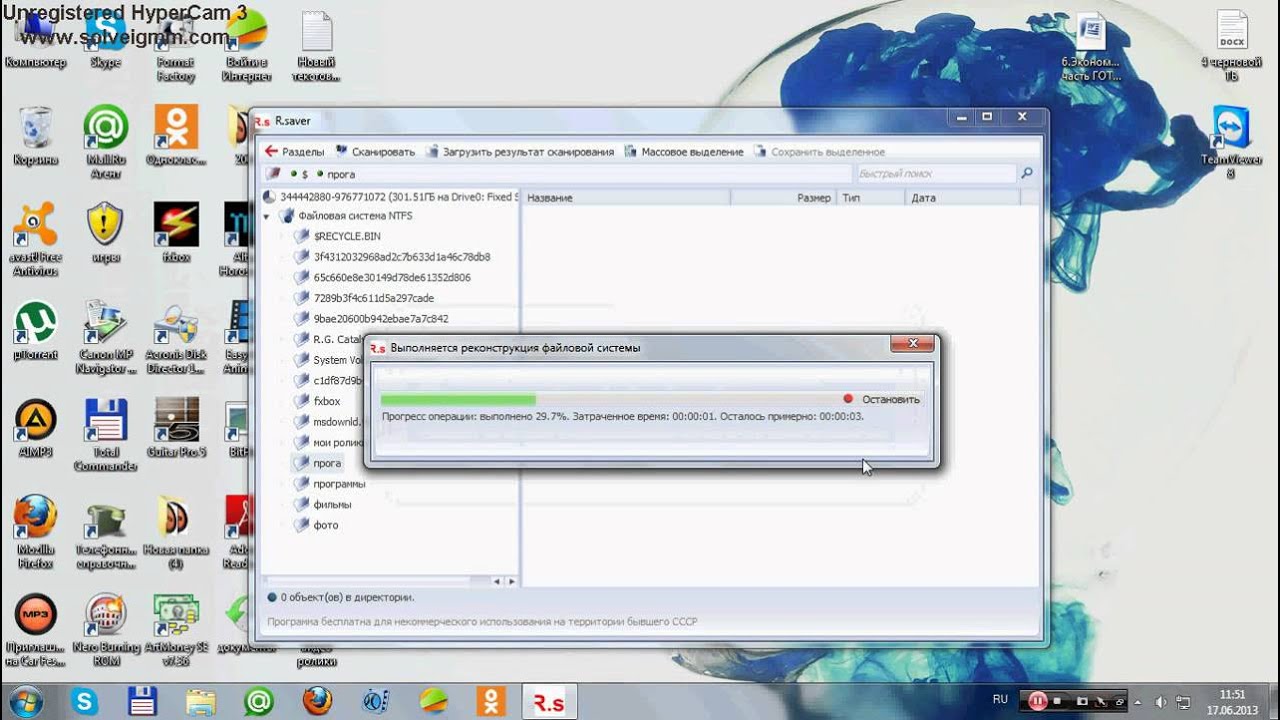The height and width of the screenshot is (720, 1280).
Task: Type in the Быстрый поиск field
Action: pyautogui.click(x=935, y=174)
